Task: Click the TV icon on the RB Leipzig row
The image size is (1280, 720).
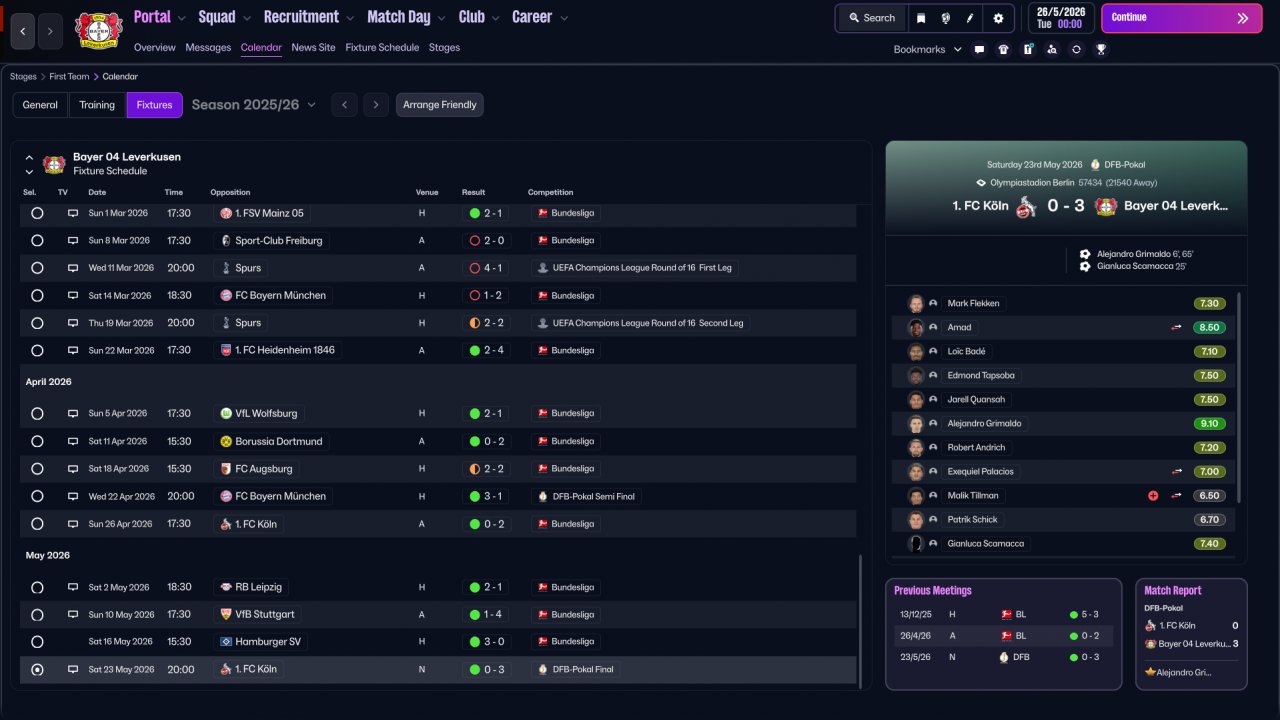Action: [x=73, y=587]
